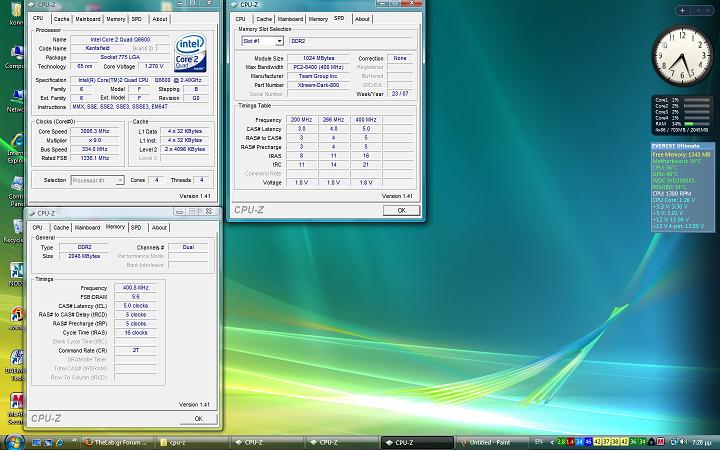This screenshot has width=720, height=450.
Task: Switch to TheLab.gr Forum taskbar button
Action: click(118, 442)
